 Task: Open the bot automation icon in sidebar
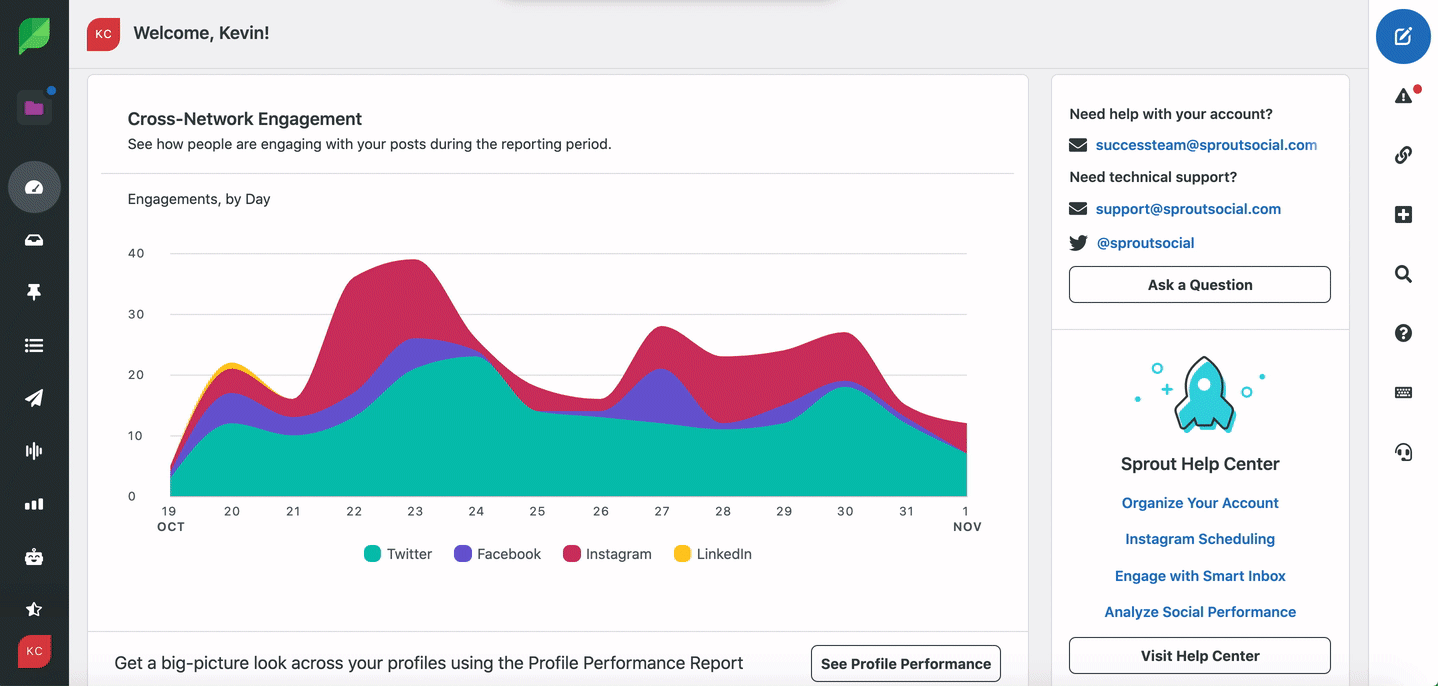point(34,557)
